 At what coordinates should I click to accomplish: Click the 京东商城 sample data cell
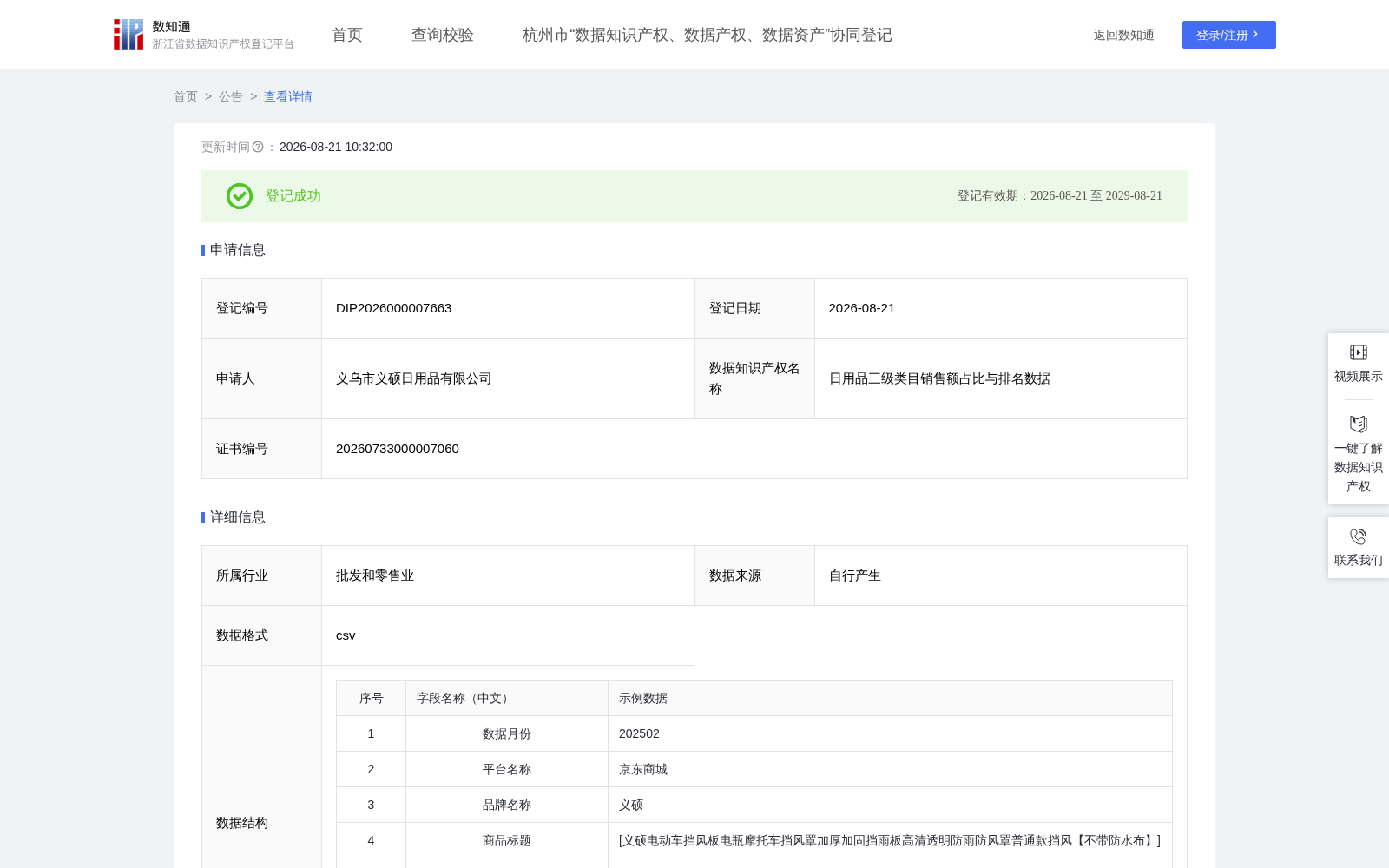click(x=890, y=769)
